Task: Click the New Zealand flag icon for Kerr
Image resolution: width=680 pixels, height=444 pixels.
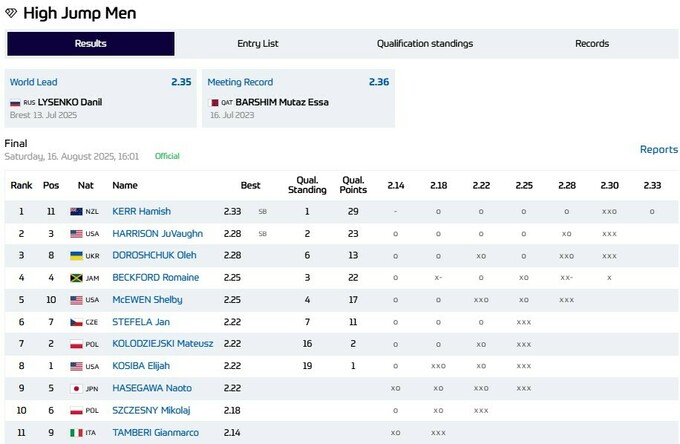Action: [x=76, y=212]
